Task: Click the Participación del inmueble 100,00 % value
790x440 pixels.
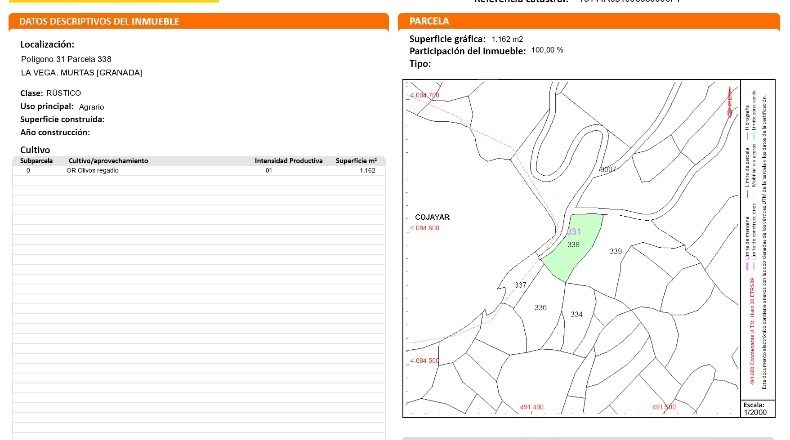Action: pos(547,50)
